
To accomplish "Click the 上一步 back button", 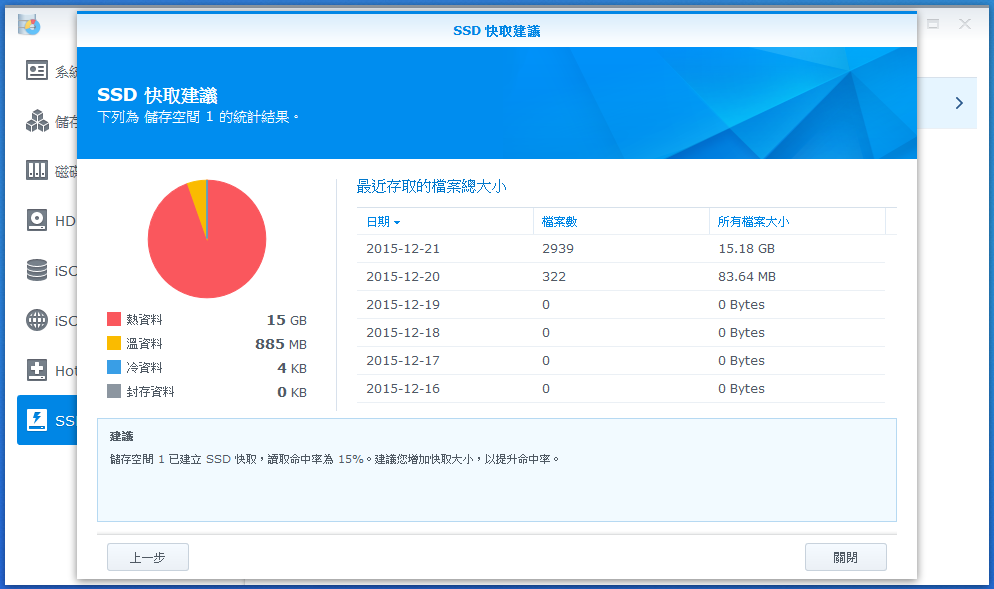I will coord(148,557).
